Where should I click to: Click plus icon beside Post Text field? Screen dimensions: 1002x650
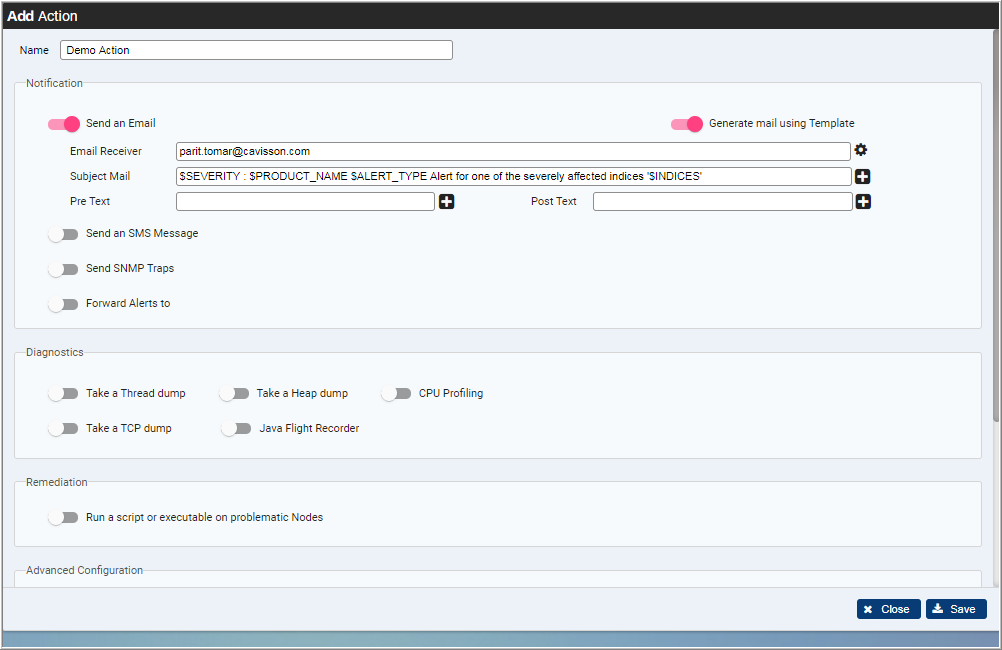click(863, 201)
